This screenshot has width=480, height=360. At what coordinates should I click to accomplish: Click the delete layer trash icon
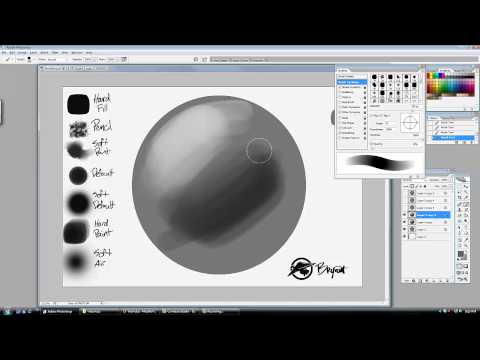click(x=447, y=281)
